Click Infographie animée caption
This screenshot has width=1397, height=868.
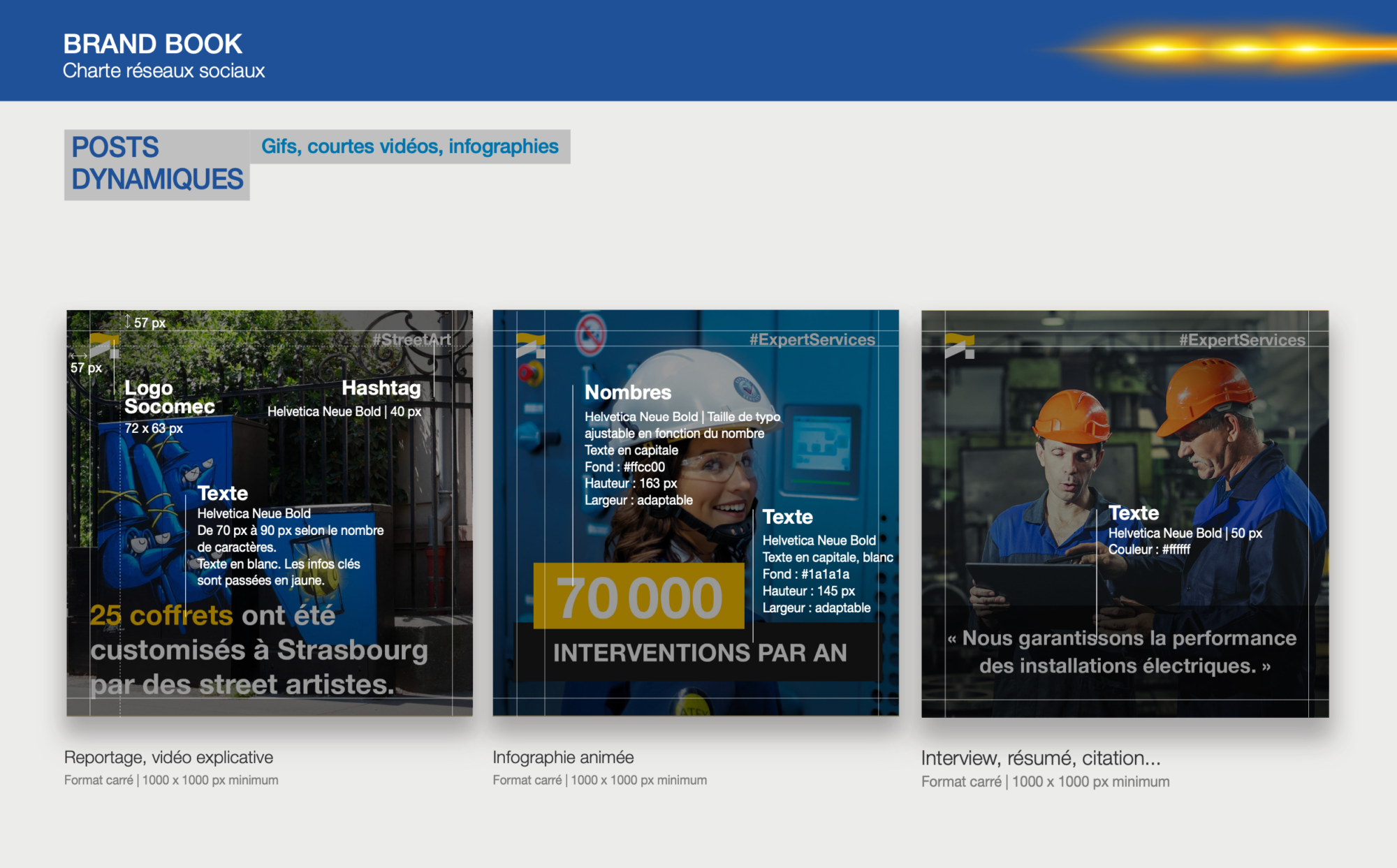(x=563, y=758)
